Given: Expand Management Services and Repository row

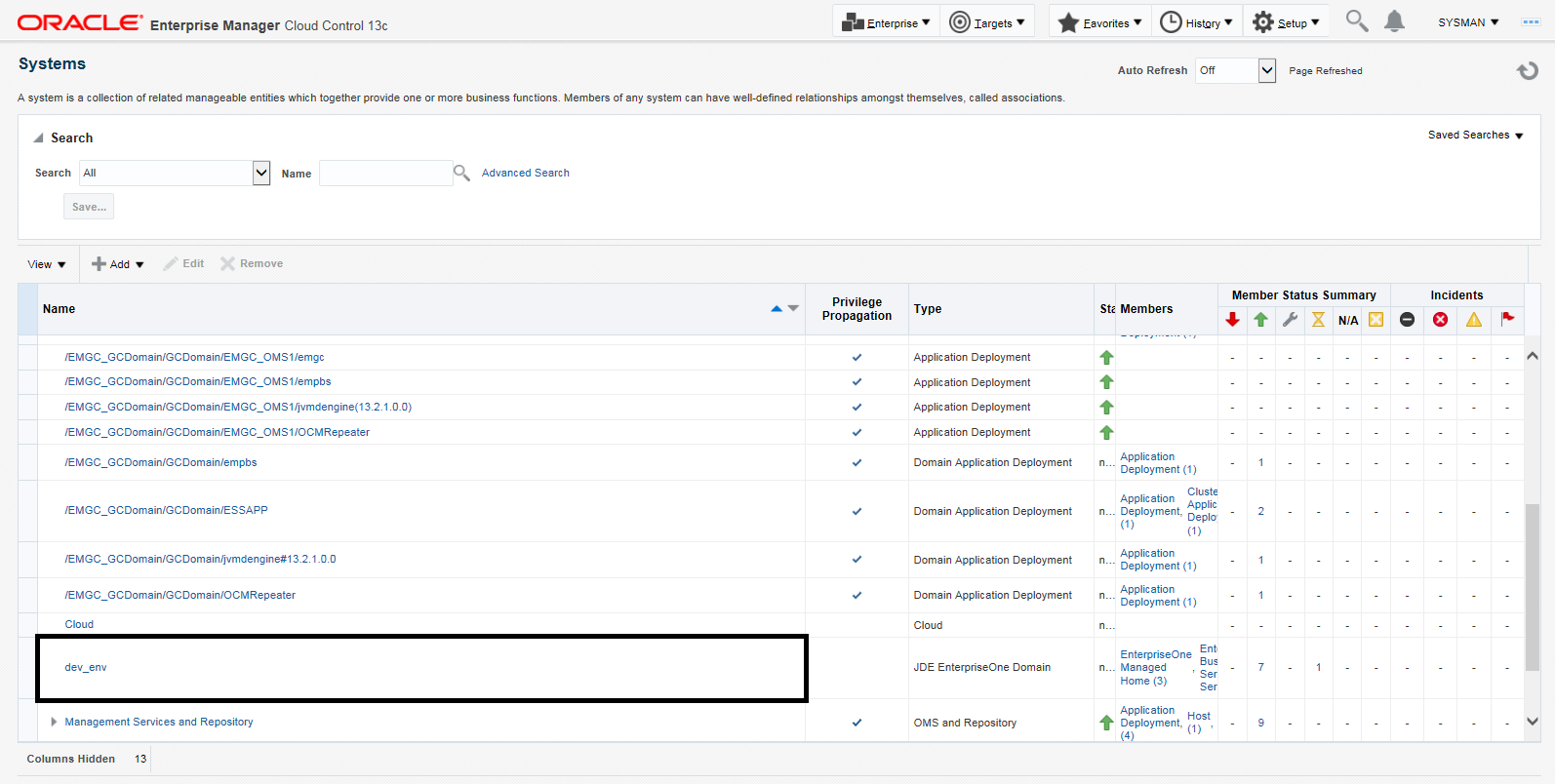Looking at the screenshot, I should point(54,722).
